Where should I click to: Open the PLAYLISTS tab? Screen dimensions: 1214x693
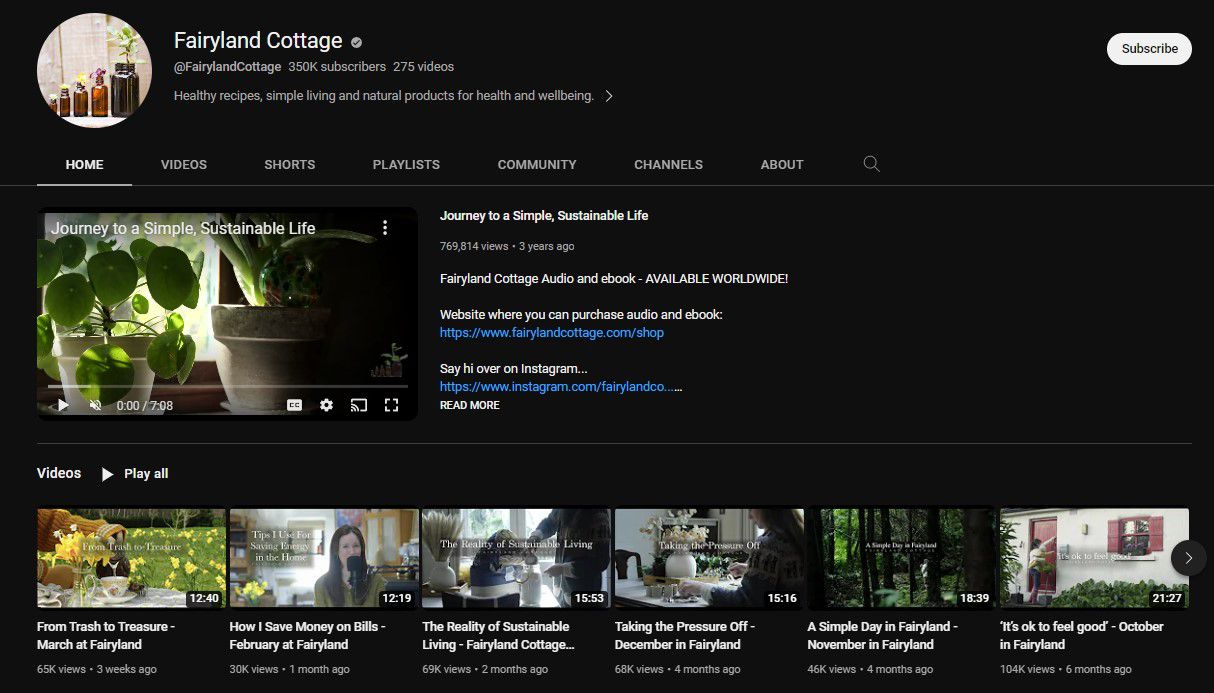(x=406, y=164)
